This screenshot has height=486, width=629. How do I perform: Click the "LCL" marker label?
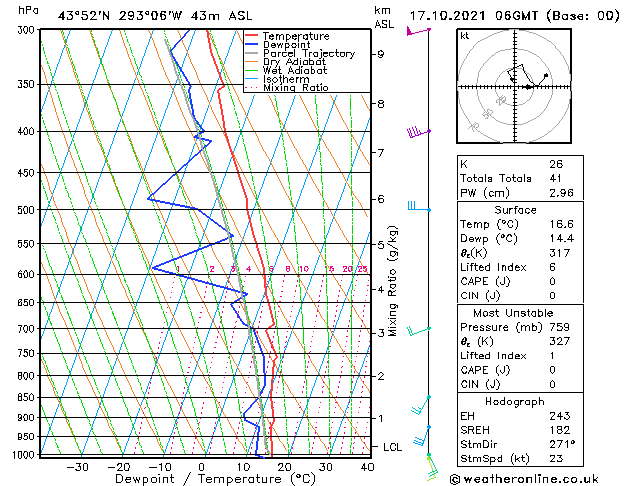(x=392, y=447)
